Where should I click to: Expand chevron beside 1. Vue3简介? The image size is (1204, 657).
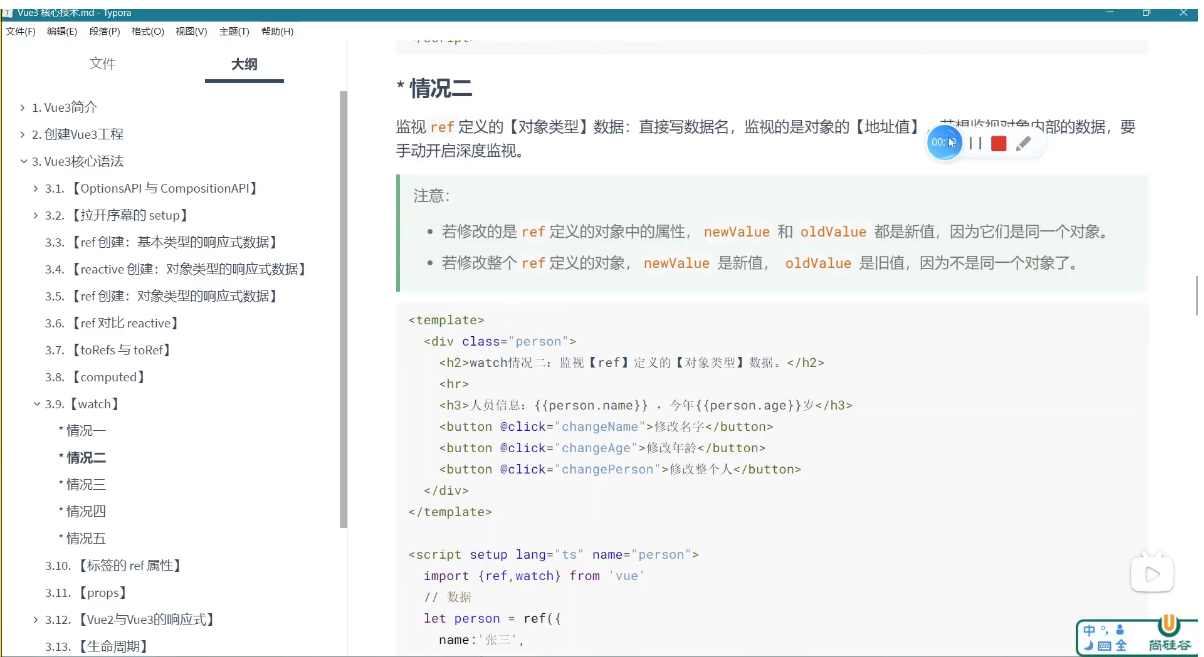point(23,107)
